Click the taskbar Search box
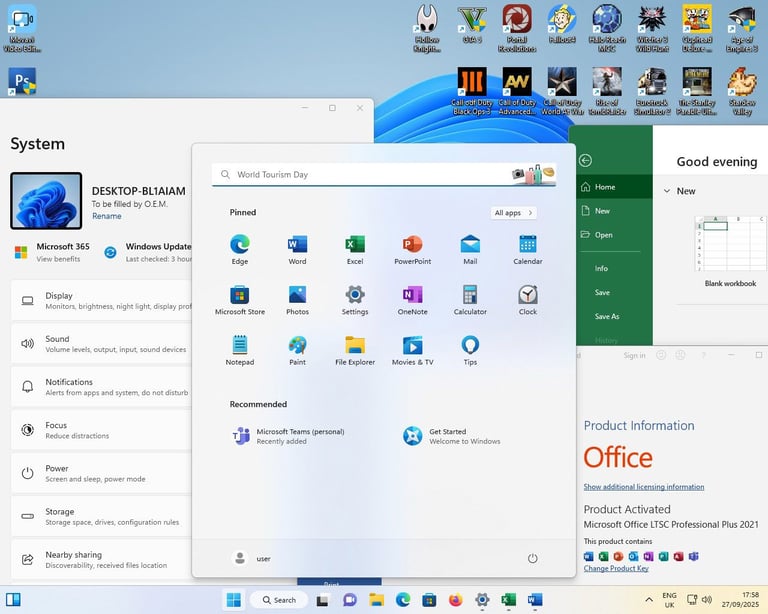The width and height of the screenshot is (768, 614). coord(279,600)
